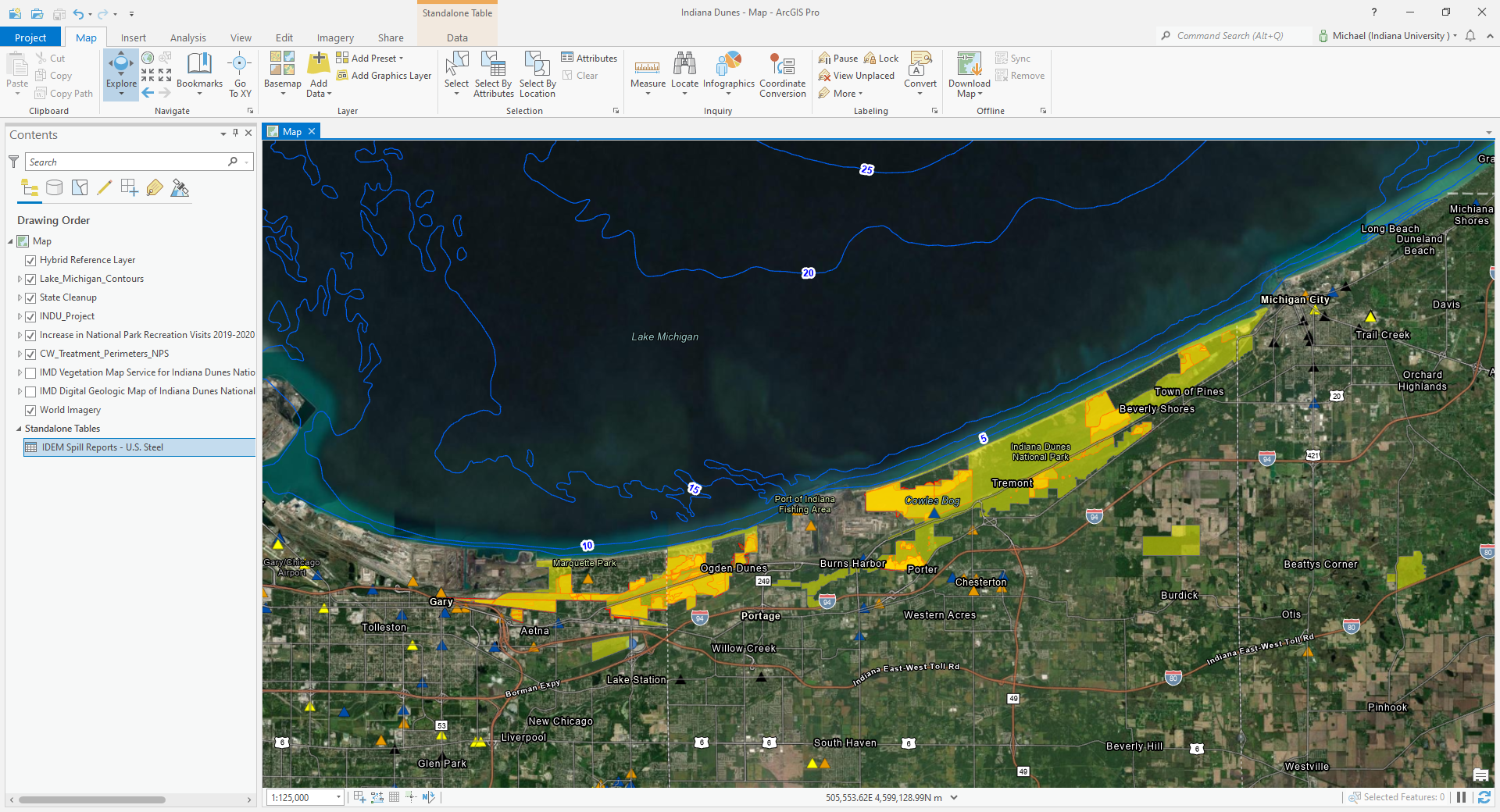Click the View Unplaced labels button
Viewport: 1500px width, 812px height.
856,76
